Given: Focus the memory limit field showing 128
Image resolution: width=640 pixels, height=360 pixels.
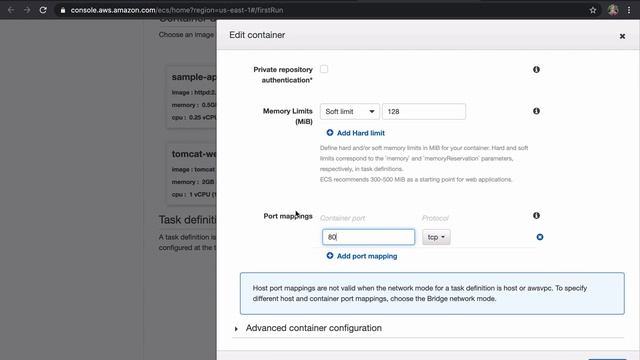Looking at the screenshot, I should [424, 111].
